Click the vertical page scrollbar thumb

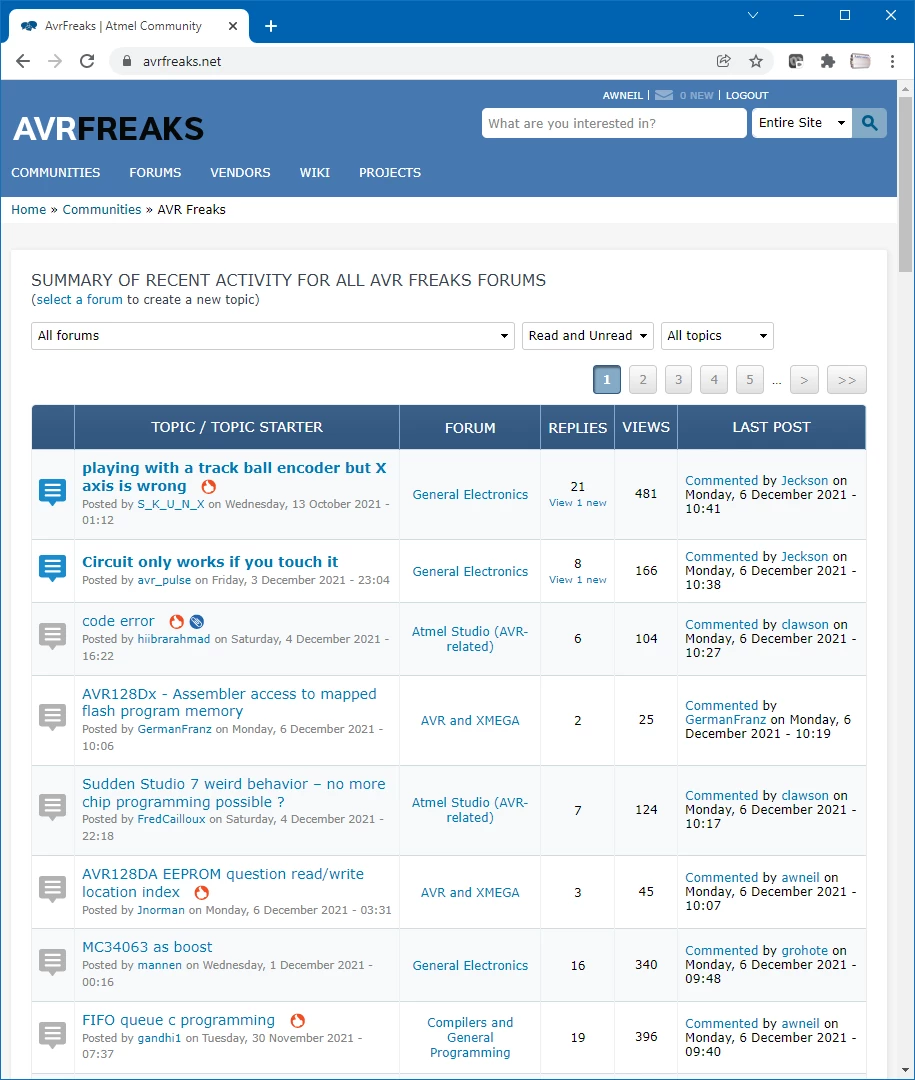(x=905, y=185)
